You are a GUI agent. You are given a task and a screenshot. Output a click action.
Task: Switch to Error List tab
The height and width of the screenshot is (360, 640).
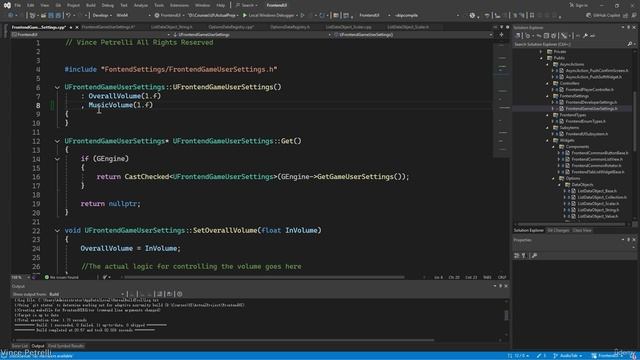click(20, 346)
